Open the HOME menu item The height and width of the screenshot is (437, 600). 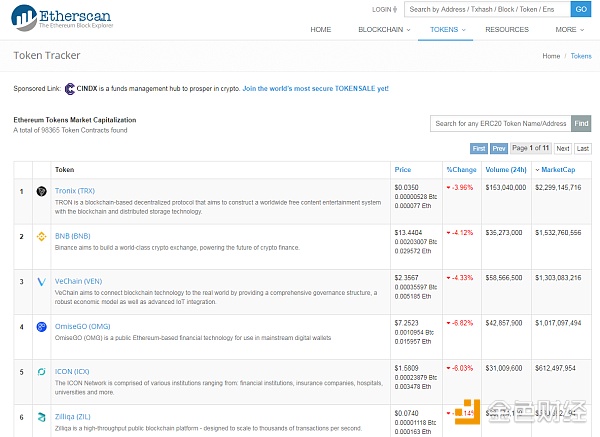321,29
